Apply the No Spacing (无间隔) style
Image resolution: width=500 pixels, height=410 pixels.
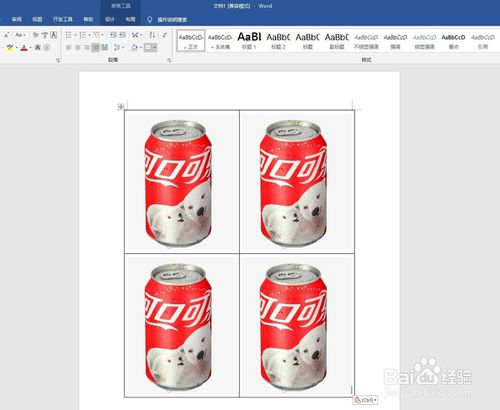click(220, 41)
